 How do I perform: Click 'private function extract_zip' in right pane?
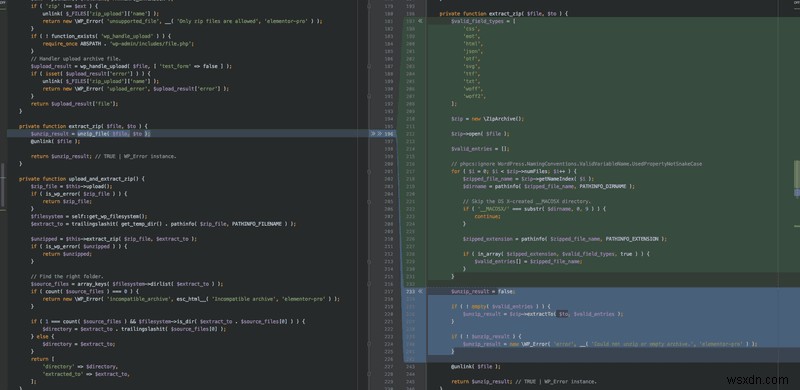coord(504,14)
